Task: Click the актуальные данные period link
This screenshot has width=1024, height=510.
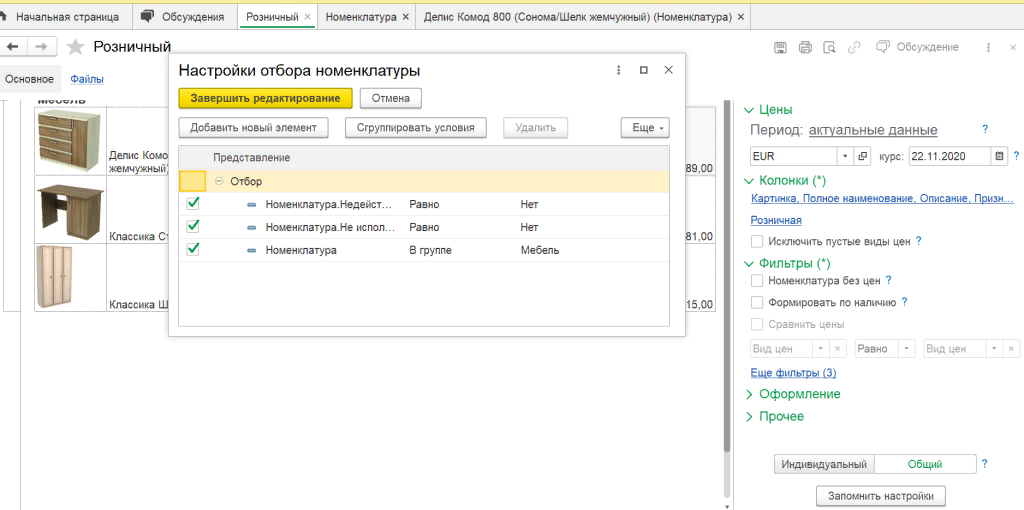Action: [873, 130]
